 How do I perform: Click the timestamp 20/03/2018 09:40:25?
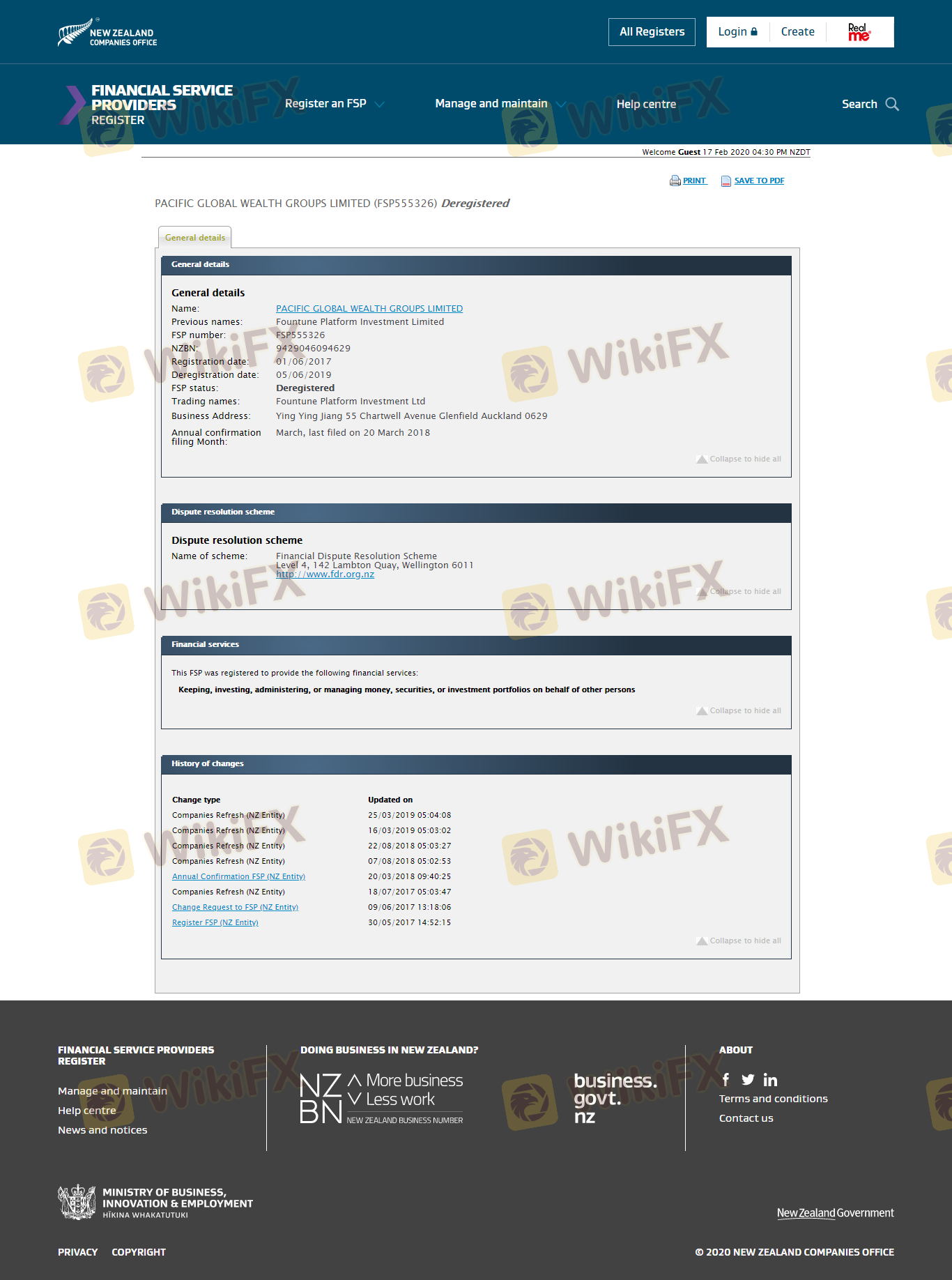(x=409, y=877)
